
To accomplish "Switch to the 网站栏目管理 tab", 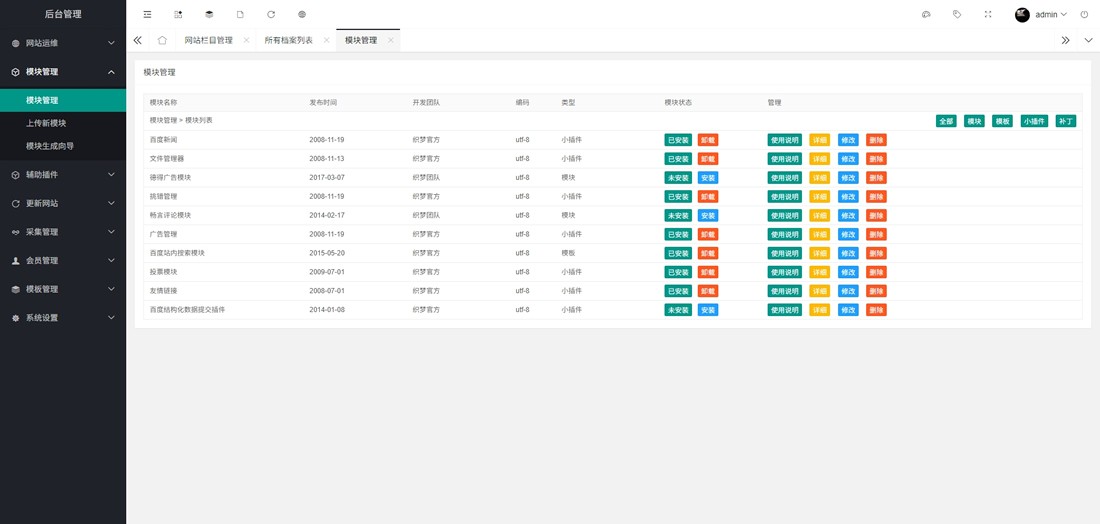I will click(x=208, y=40).
